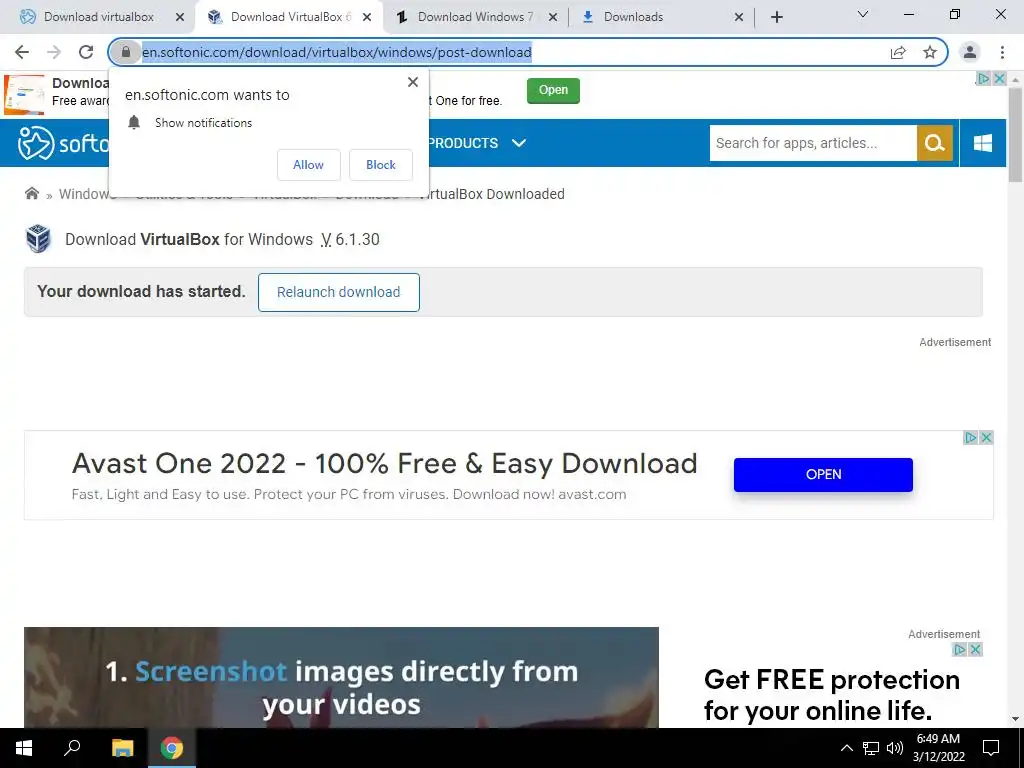
Task: Click the VirtualBox cube app icon
Action: click(39, 239)
